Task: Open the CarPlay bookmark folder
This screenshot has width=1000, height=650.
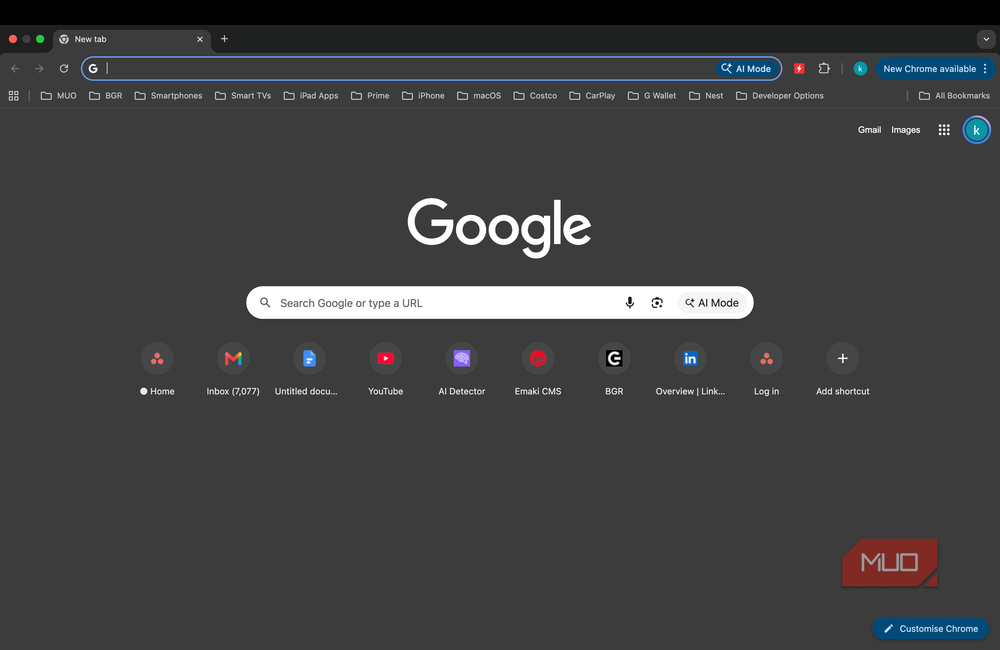Action: coord(592,96)
